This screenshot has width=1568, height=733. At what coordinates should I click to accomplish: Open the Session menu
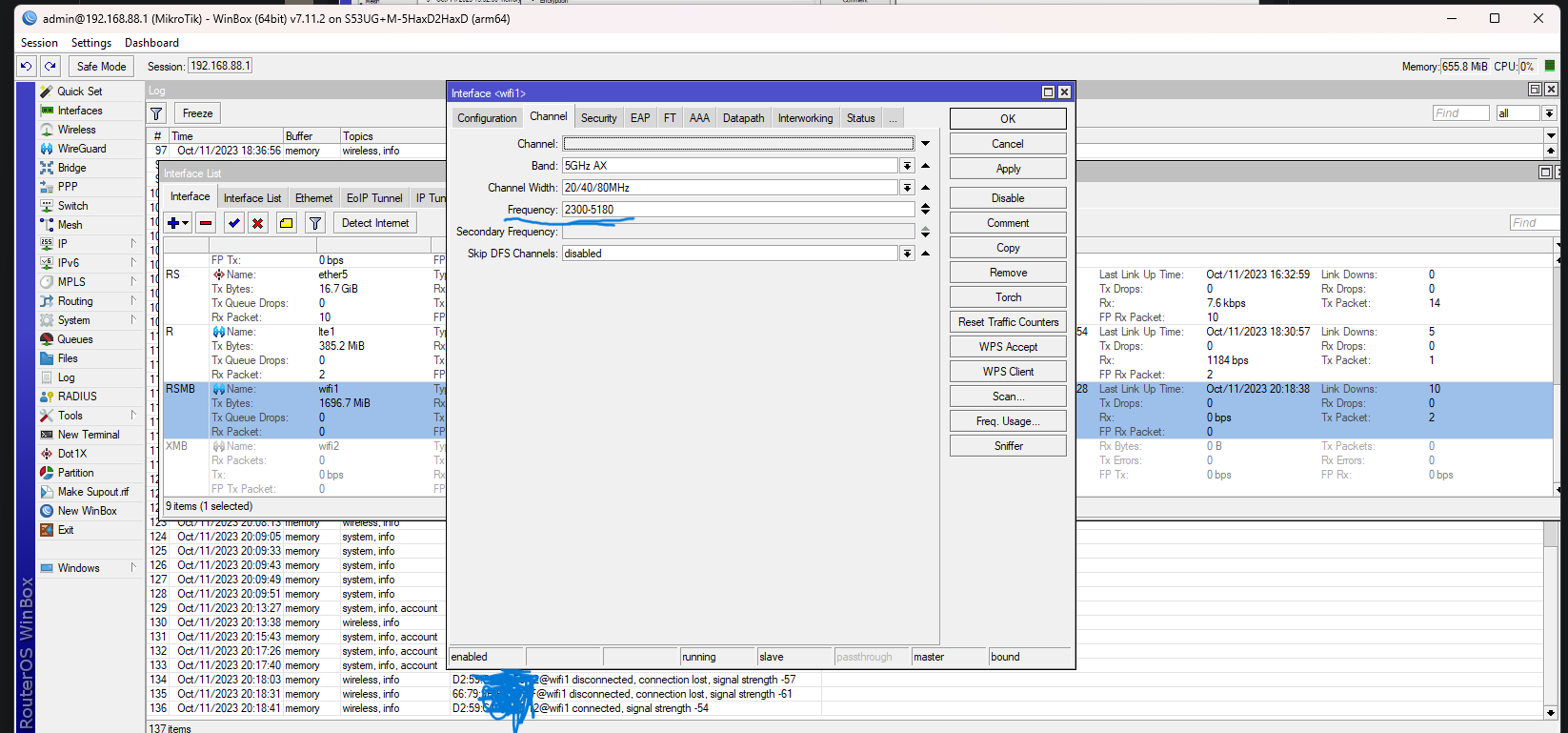pyautogui.click(x=39, y=43)
